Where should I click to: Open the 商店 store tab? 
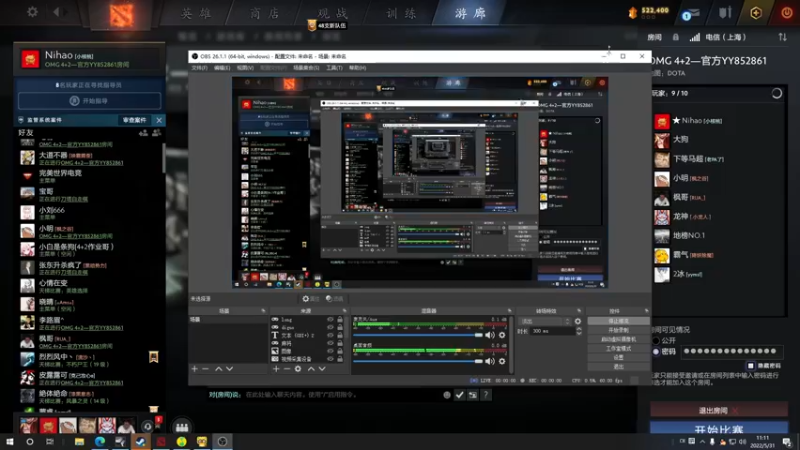point(264,13)
